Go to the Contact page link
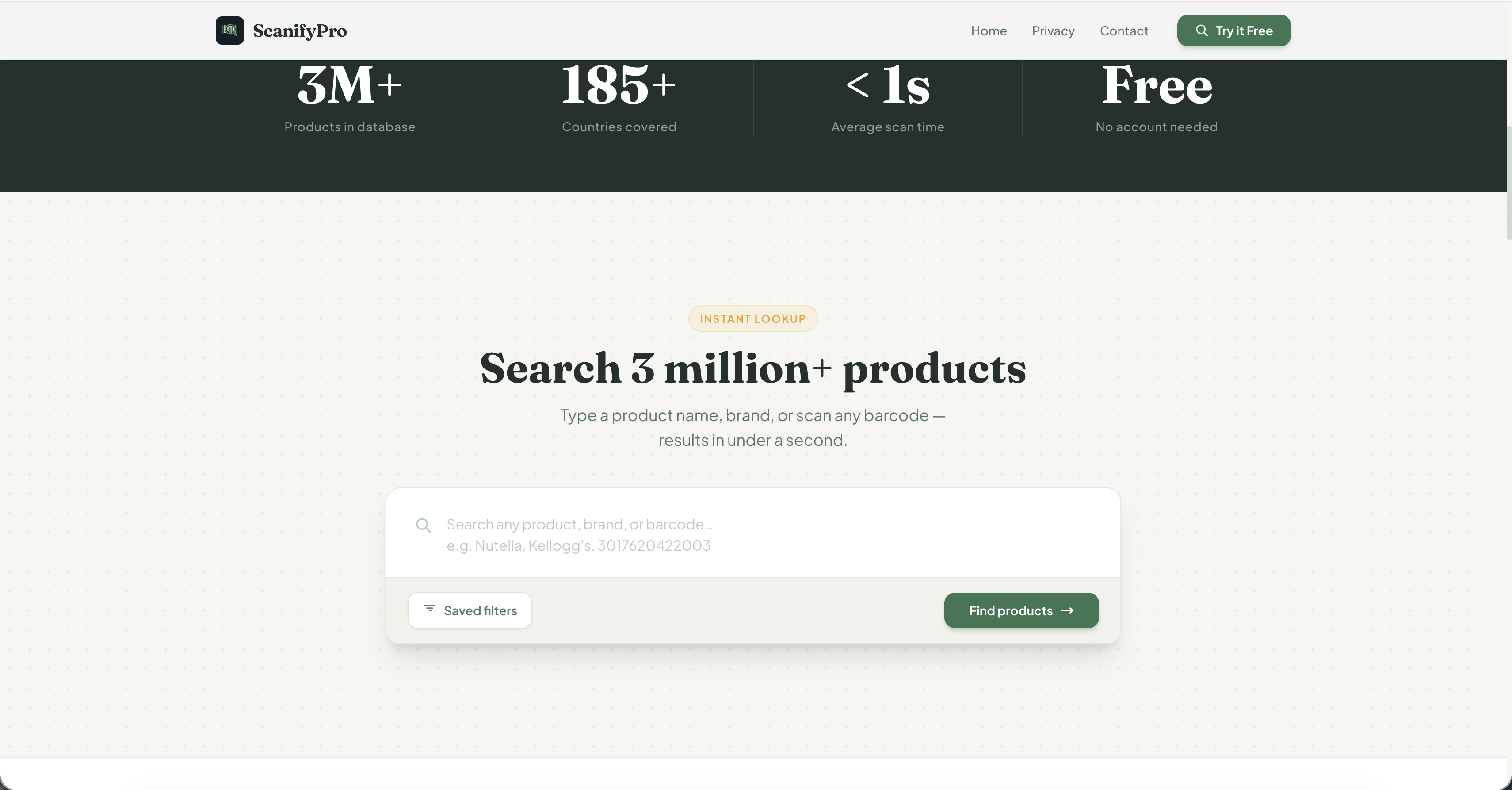The image size is (1512, 790). click(x=1123, y=31)
